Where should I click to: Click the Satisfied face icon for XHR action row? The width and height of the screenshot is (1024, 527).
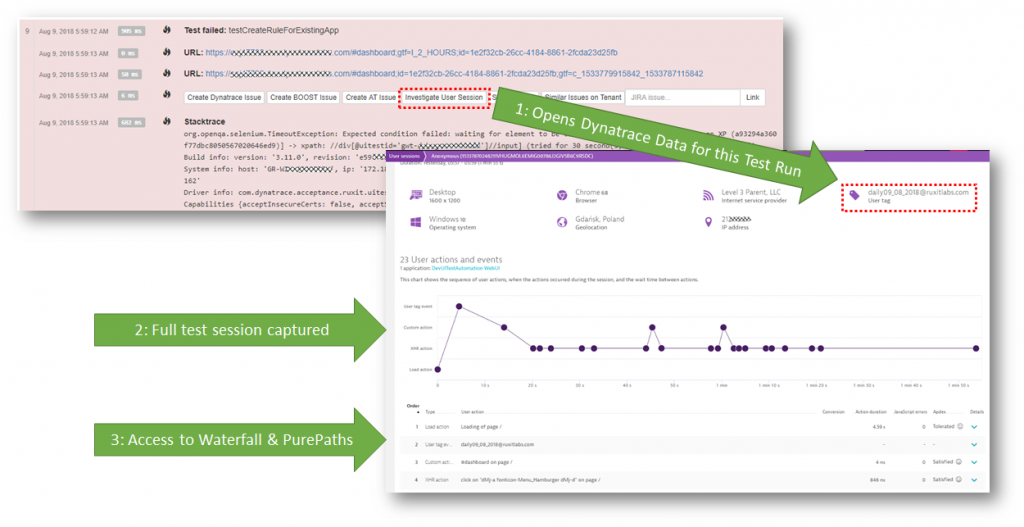pyautogui.click(x=959, y=479)
